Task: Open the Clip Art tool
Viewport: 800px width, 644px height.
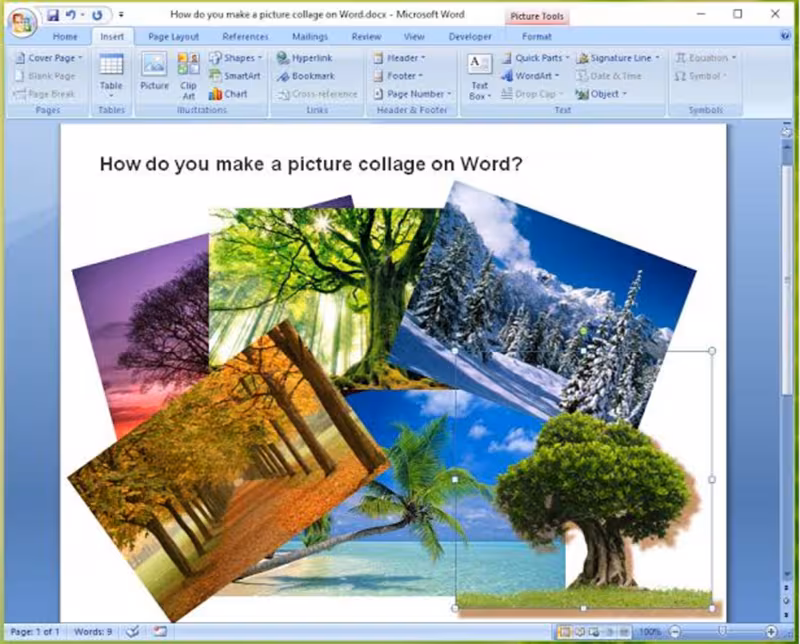Action: coord(188,77)
